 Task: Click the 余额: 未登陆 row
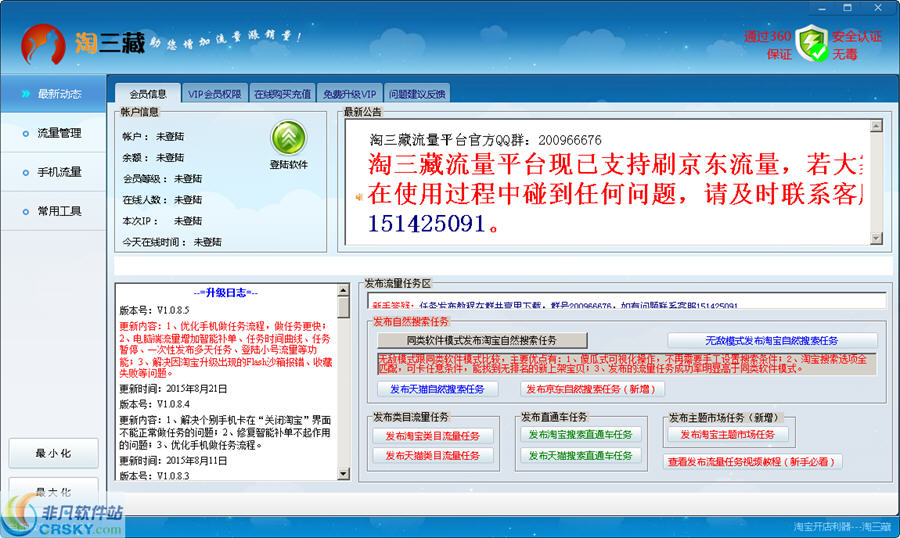pyautogui.click(x=153, y=157)
